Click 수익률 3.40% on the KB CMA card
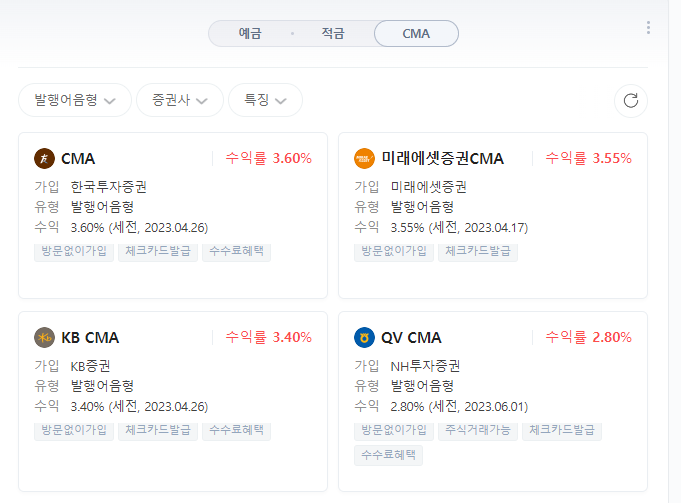 click(268, 337)
